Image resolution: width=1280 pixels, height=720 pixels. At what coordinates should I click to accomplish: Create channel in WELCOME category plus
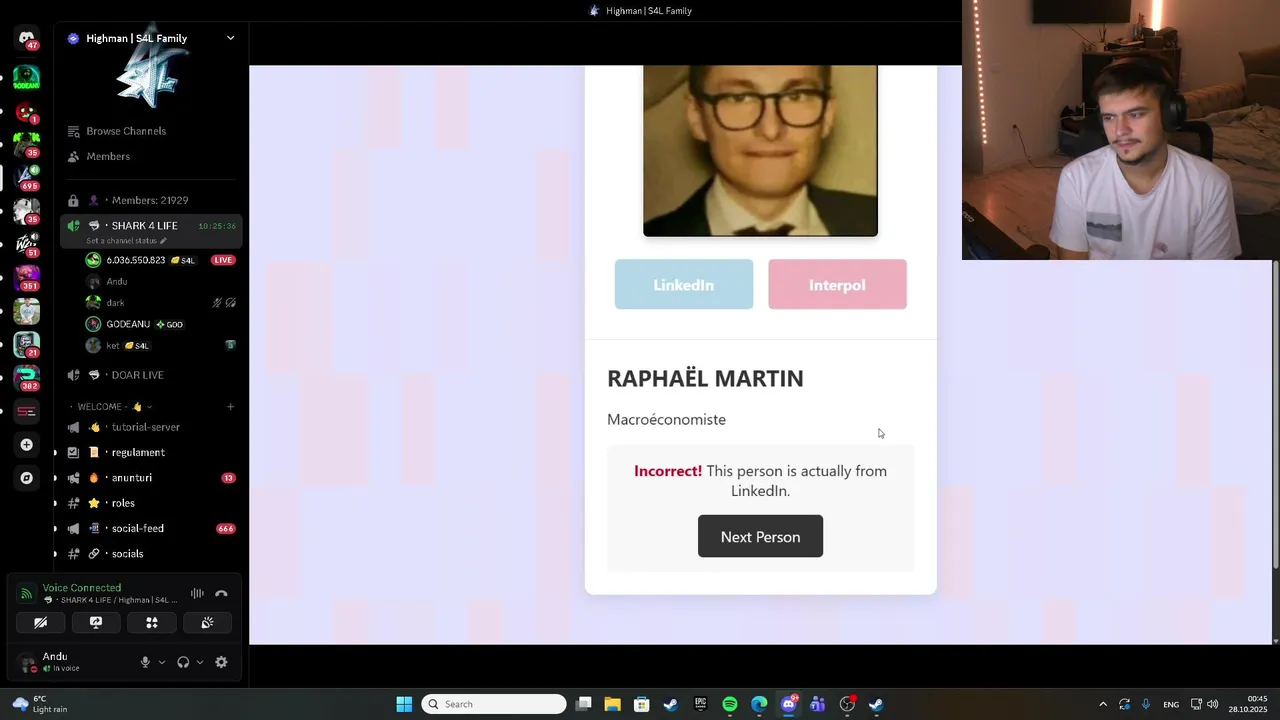pos(230,407)
